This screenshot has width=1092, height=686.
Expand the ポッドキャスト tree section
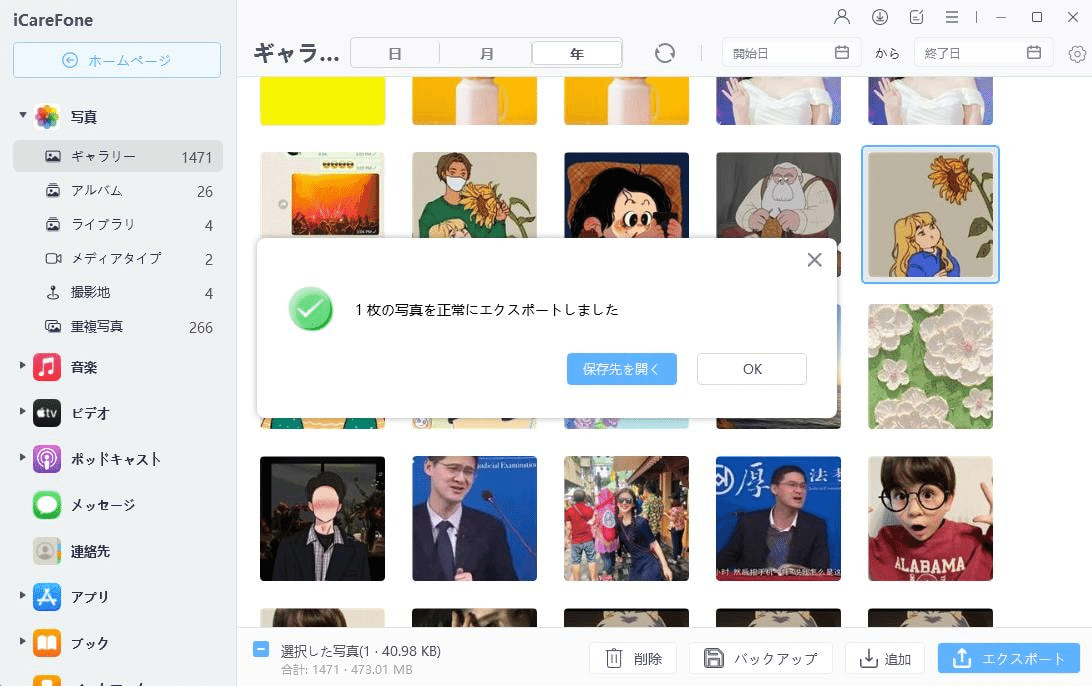[22, 458]
